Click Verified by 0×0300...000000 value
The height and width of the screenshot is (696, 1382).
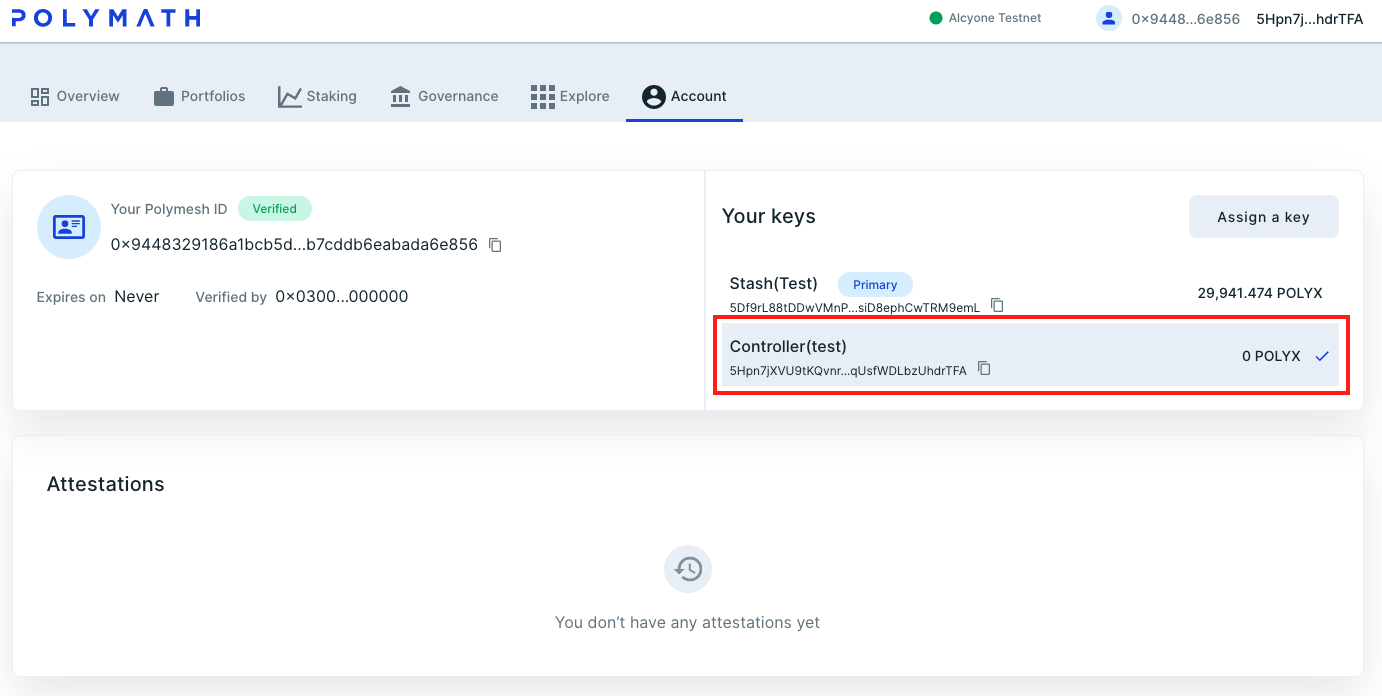tap(342, 296)
